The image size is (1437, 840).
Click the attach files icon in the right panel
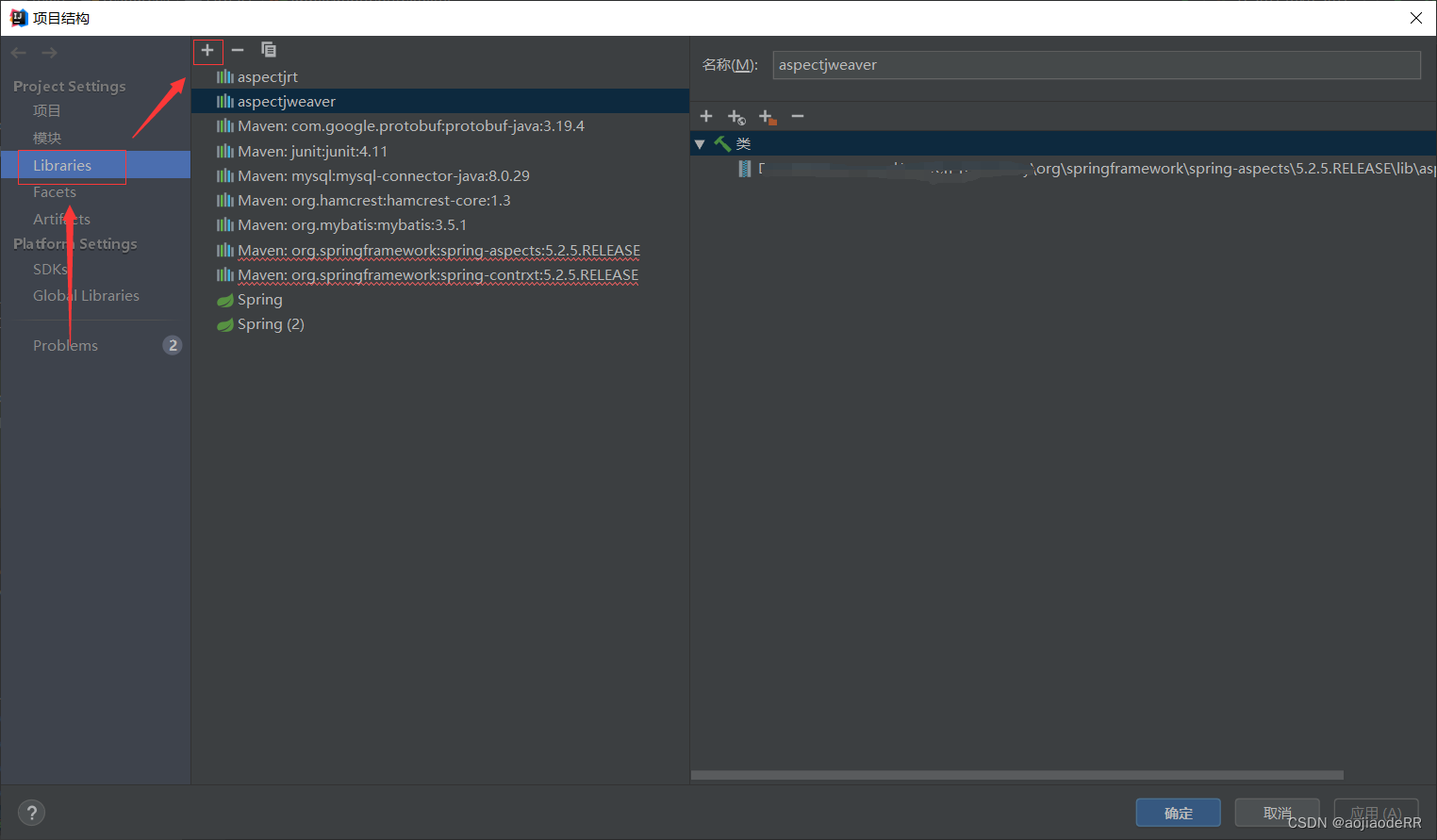[705, 116]
